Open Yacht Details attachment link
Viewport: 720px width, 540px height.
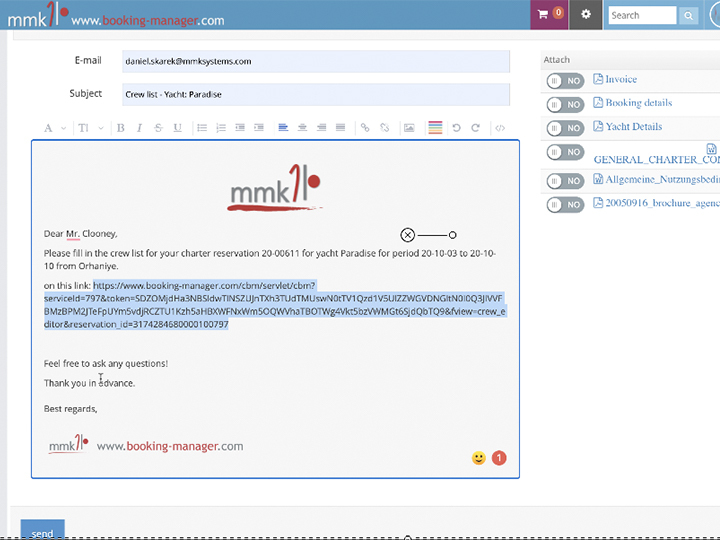point(633,127)
